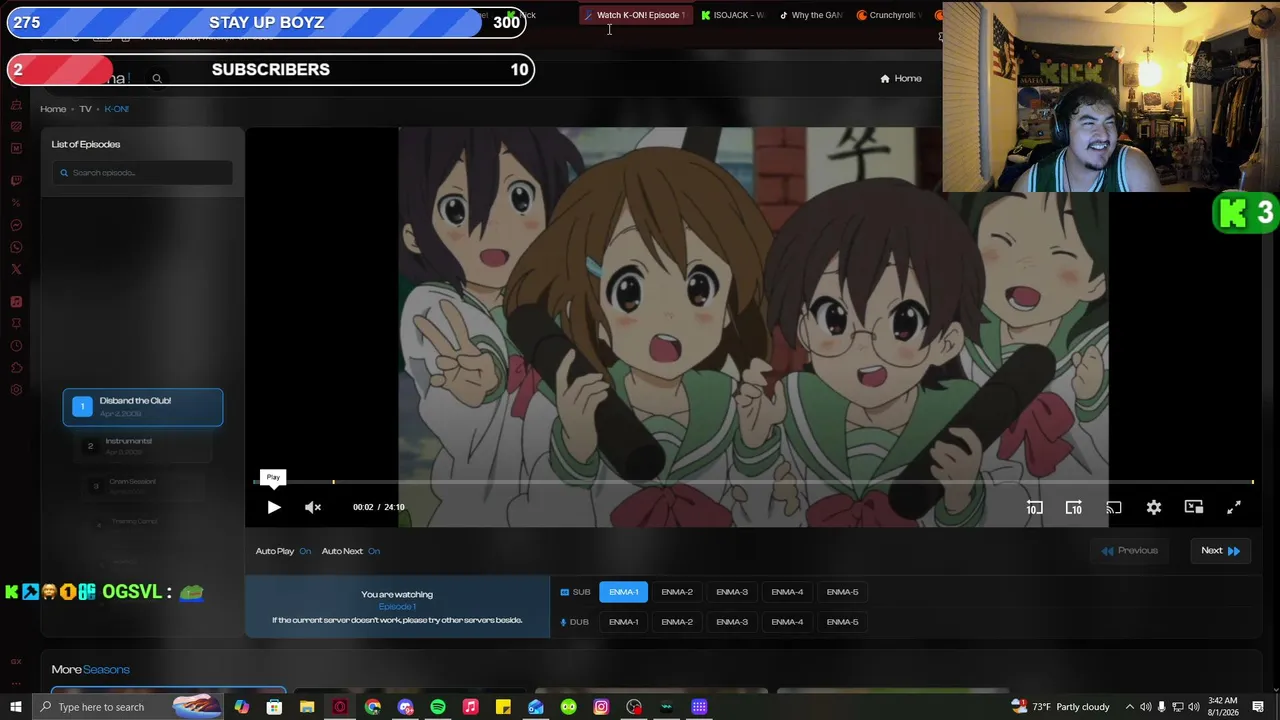The width and height of the screenshot is (1280, 720).
Task: Select SUB server ENMA-5
Action: [x=842, y=592]
